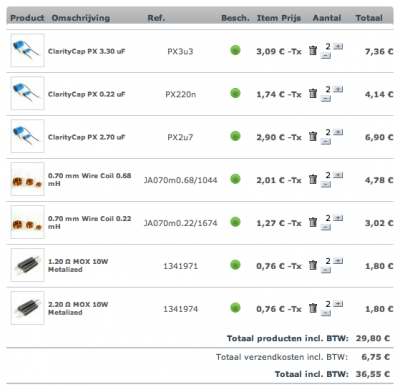
Task: Remove the 0.22 mH Wire Coil item
Action: click(313, 223)
